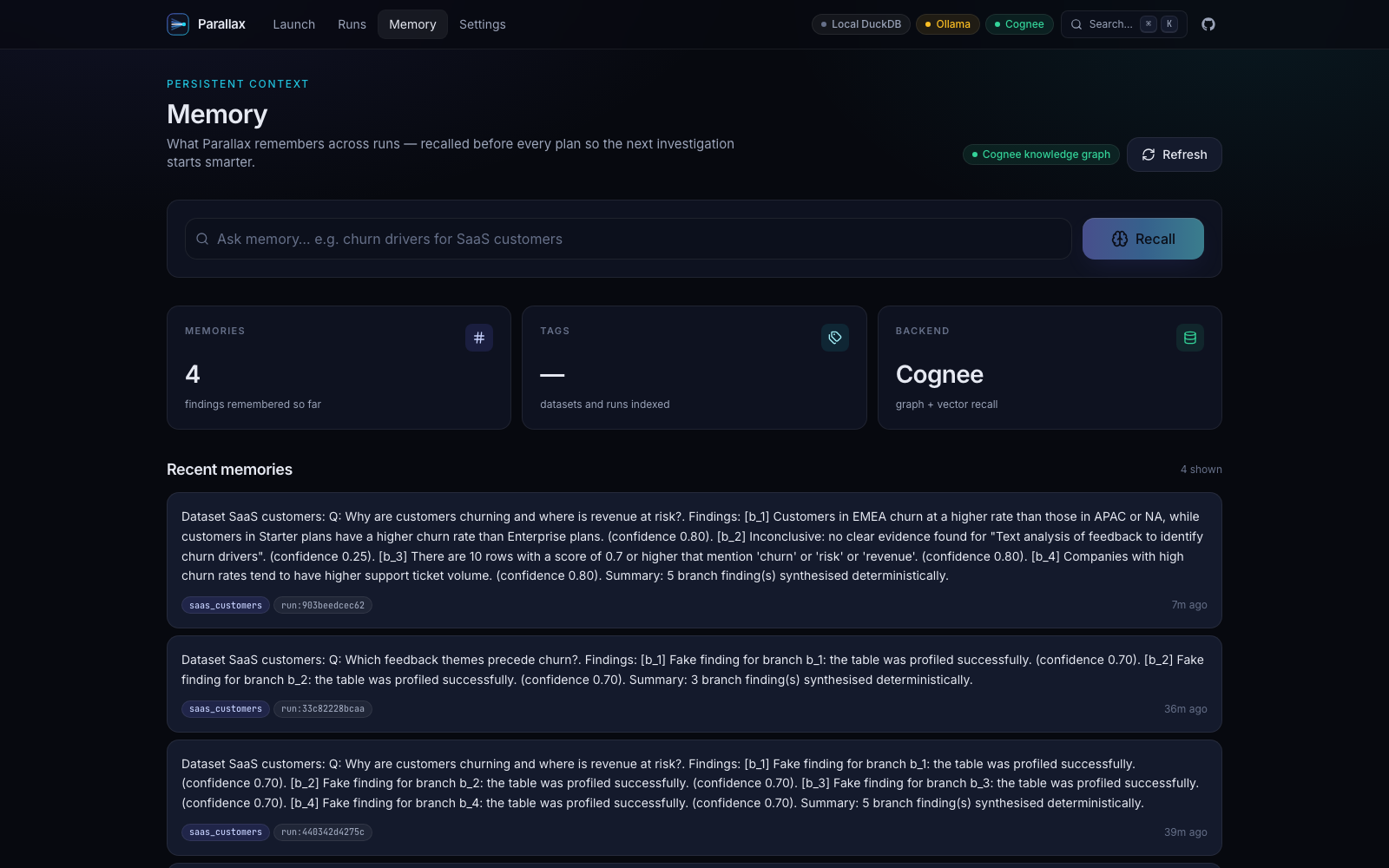Open the memory with five fake branch findings
Viewport: 1389px width, 868px height.
pyautogui.click(x=694, y=798)
